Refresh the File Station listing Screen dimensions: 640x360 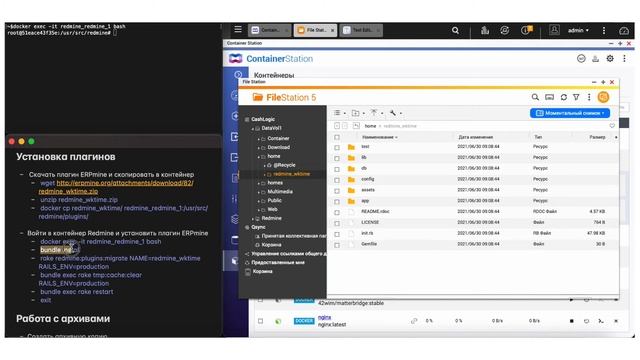[x=564, y=97]
